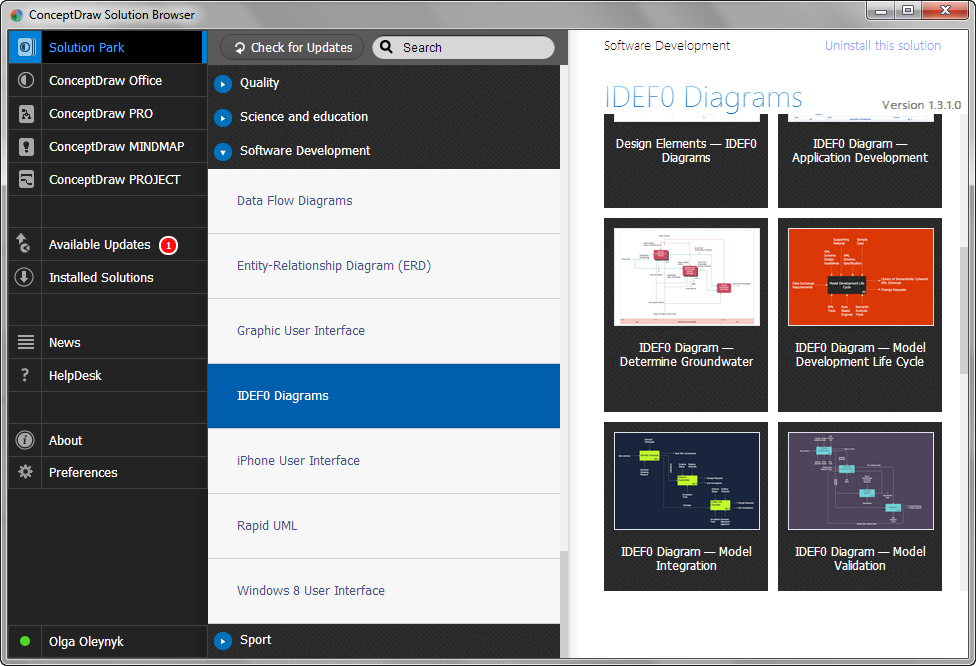Expand the Sport category
Image resolution: width=976 pixels, height=666 pixels.
pyautogui.click(x=223, y=640)
